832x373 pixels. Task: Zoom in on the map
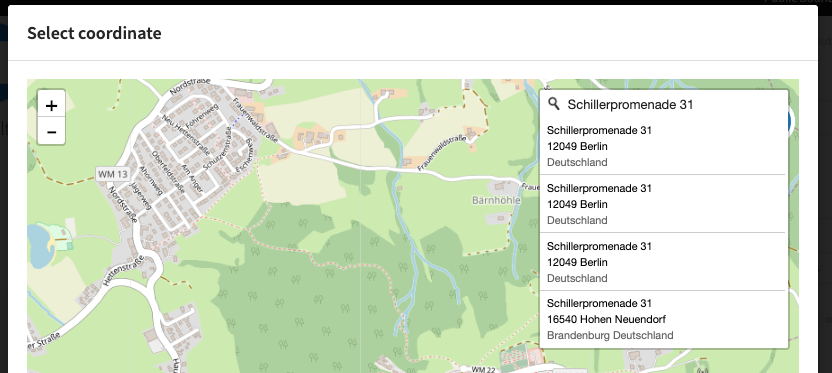click(x=51, y=106)
